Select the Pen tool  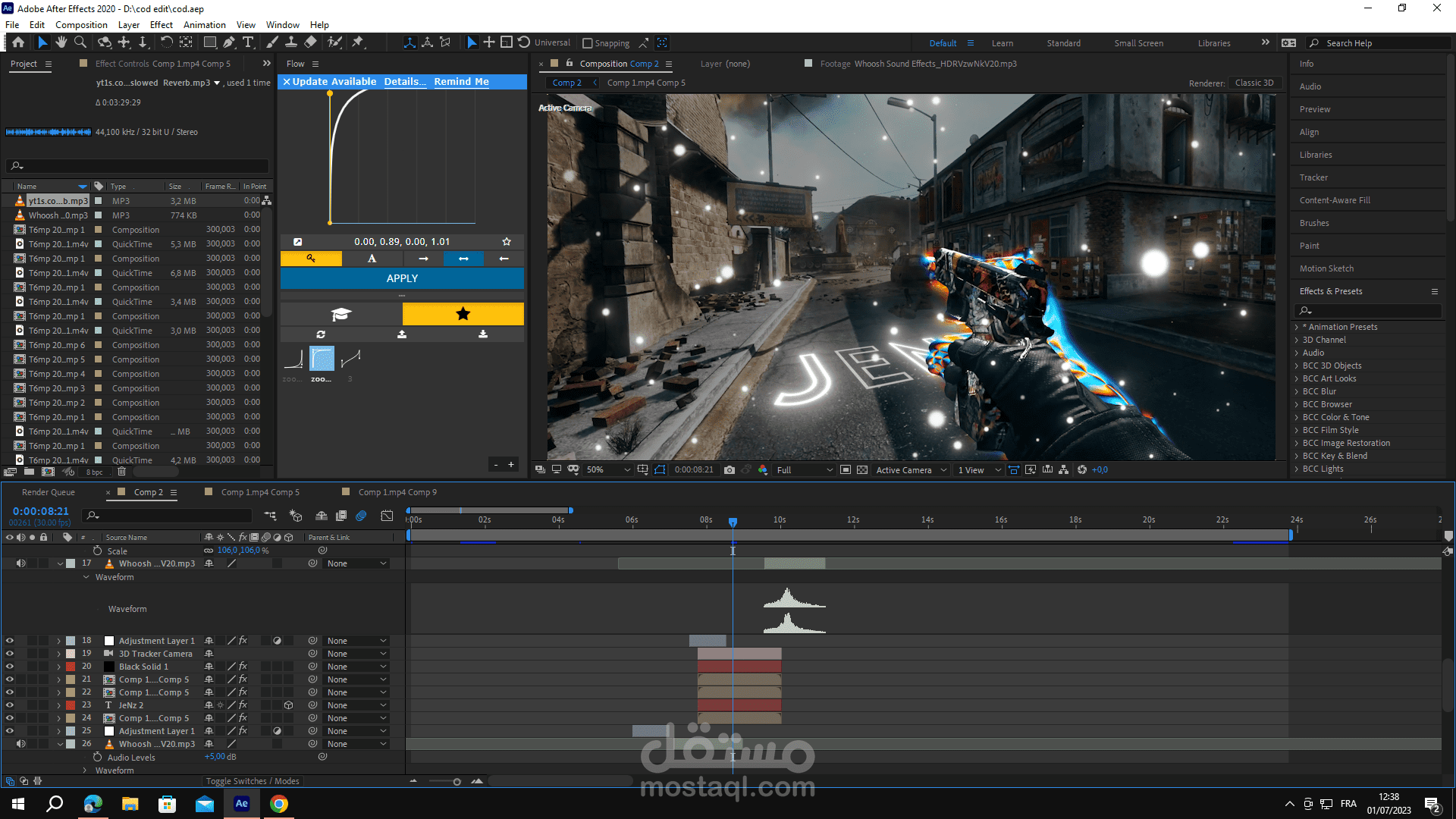coord(228,42)
